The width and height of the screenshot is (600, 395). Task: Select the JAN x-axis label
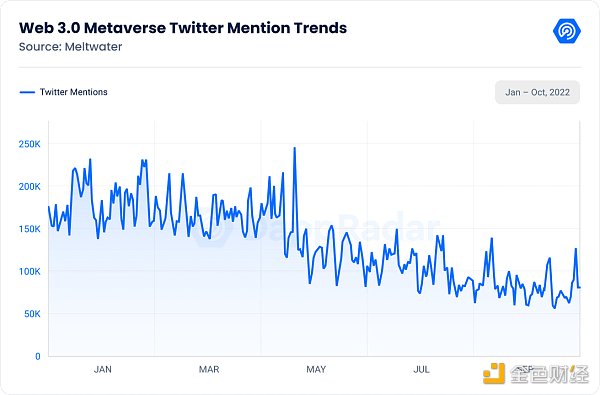tap(103, 369)
